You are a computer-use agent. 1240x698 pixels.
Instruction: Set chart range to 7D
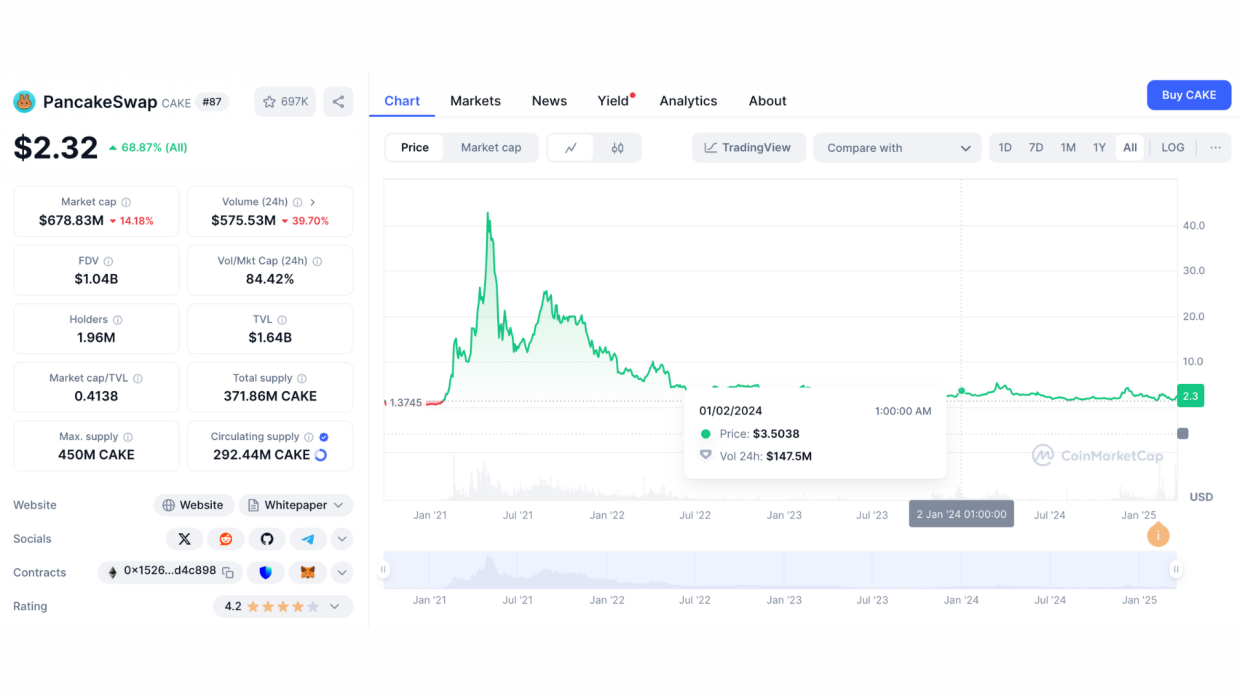pos(1036,148)
